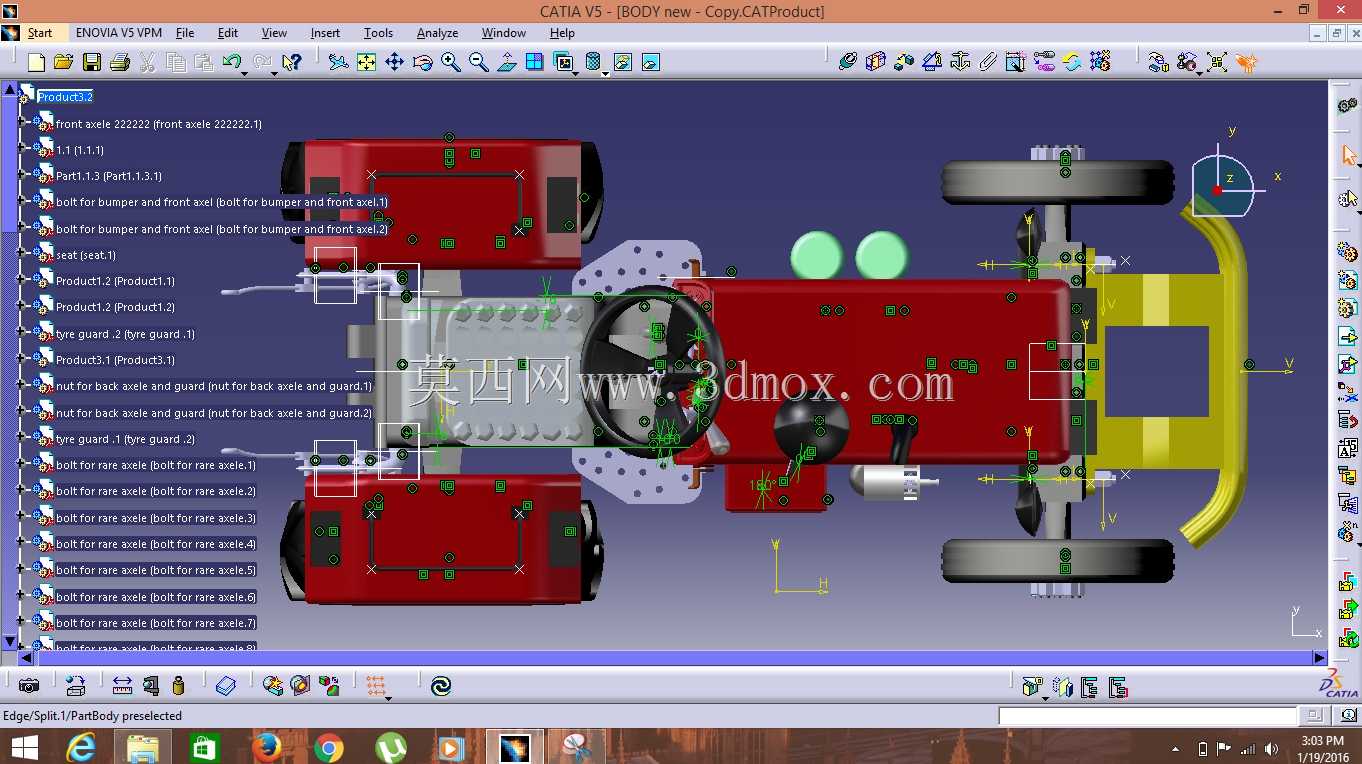Viewport: 1362px width, 764px height.
Task: Click the Zoom Out magnifier
Action: coord(479,62)
